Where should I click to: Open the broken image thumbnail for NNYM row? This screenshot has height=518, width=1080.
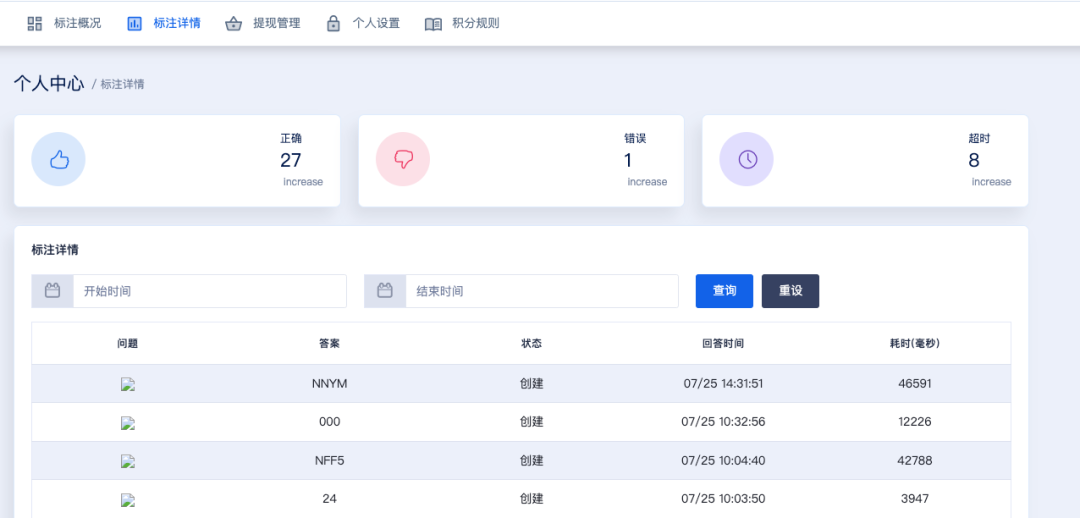coord(127,384)
